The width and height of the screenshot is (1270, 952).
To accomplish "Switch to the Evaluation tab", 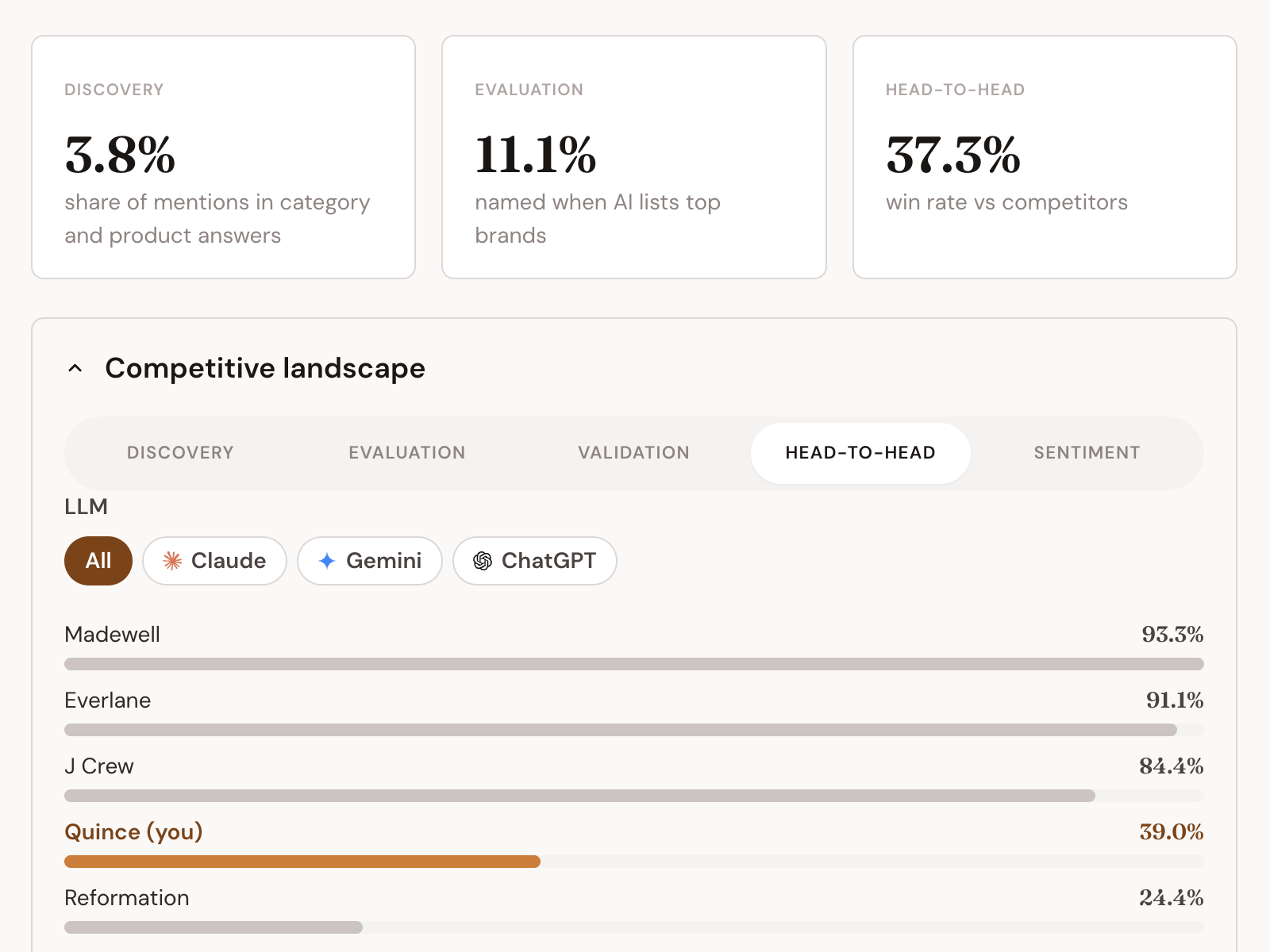I will click(x=407, y=453).
